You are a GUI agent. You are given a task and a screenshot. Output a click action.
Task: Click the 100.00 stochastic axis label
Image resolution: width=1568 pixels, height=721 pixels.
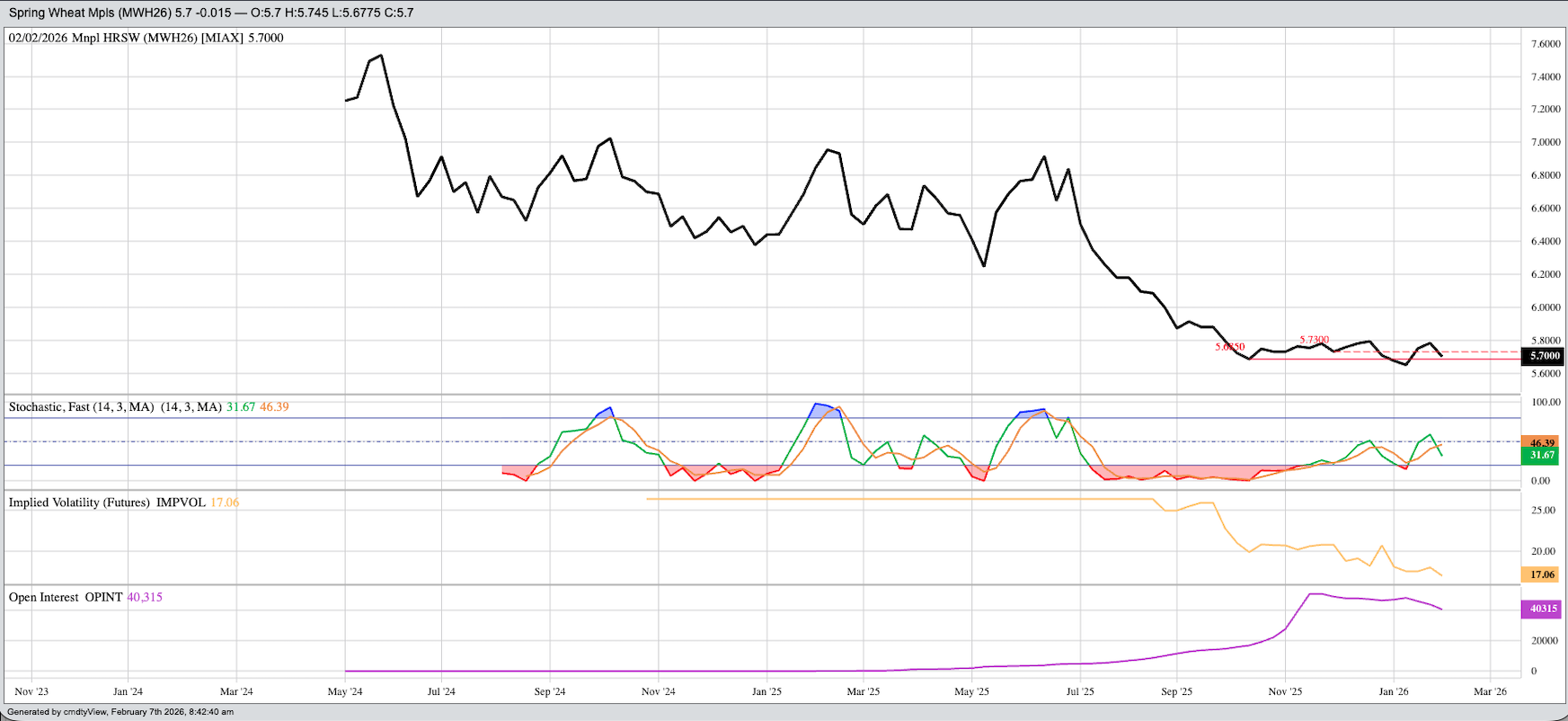(x=1545, y=402)
